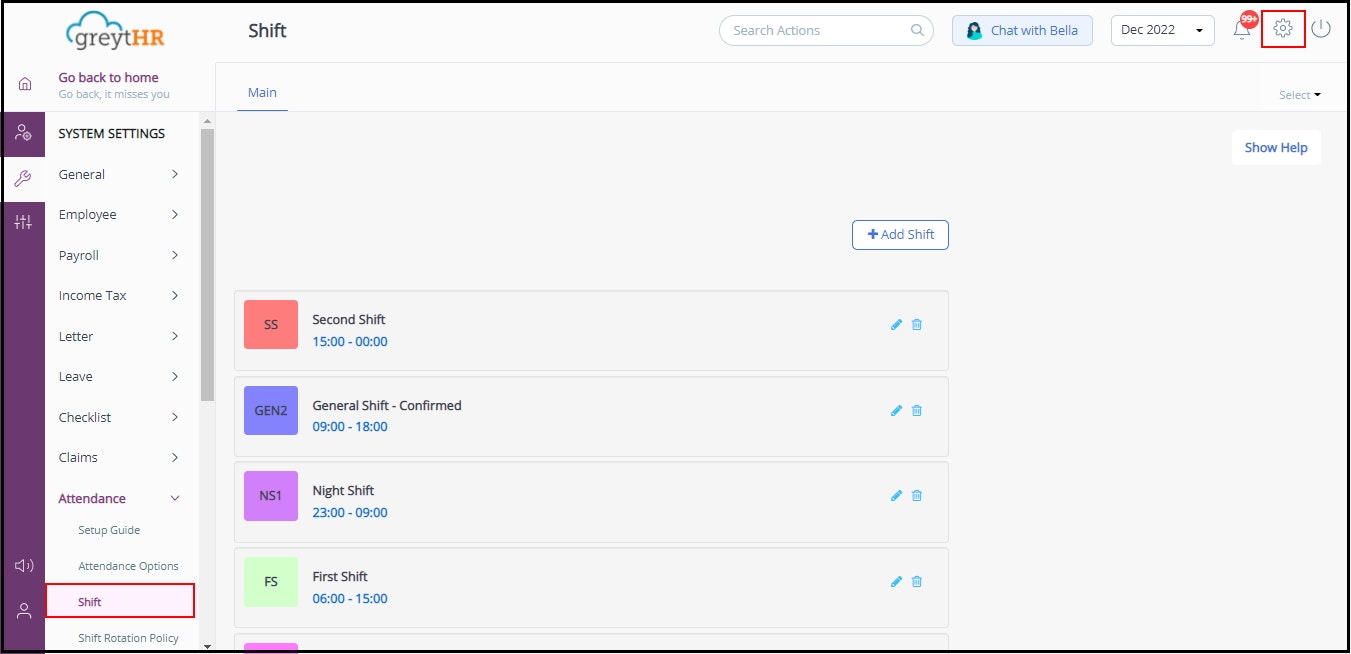Screen dimensions: 1351x654
Task: Click the home icon in sidebar
Action: click(25, 85)
